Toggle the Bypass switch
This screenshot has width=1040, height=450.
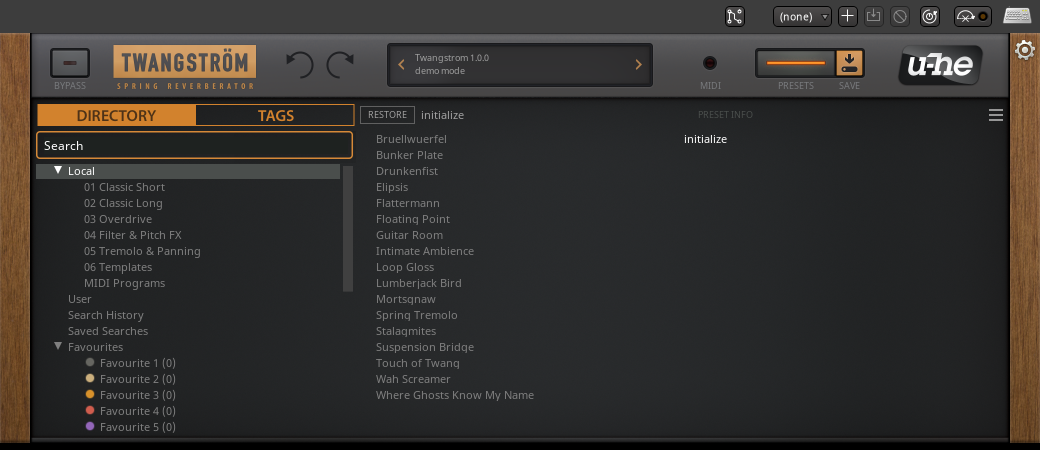click(x=70, y=63)
